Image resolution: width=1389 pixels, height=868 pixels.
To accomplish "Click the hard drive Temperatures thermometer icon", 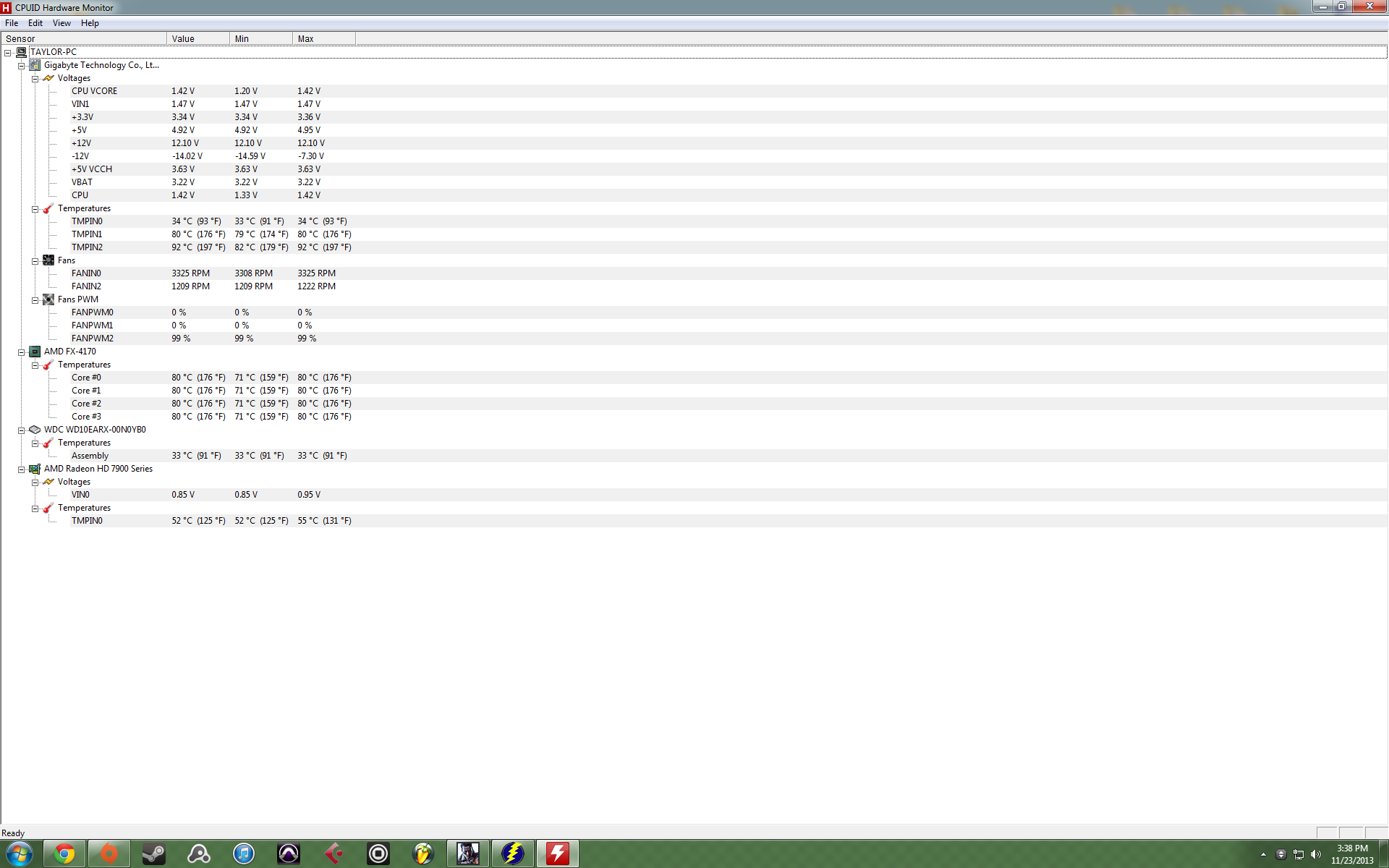I will (48, 443).
